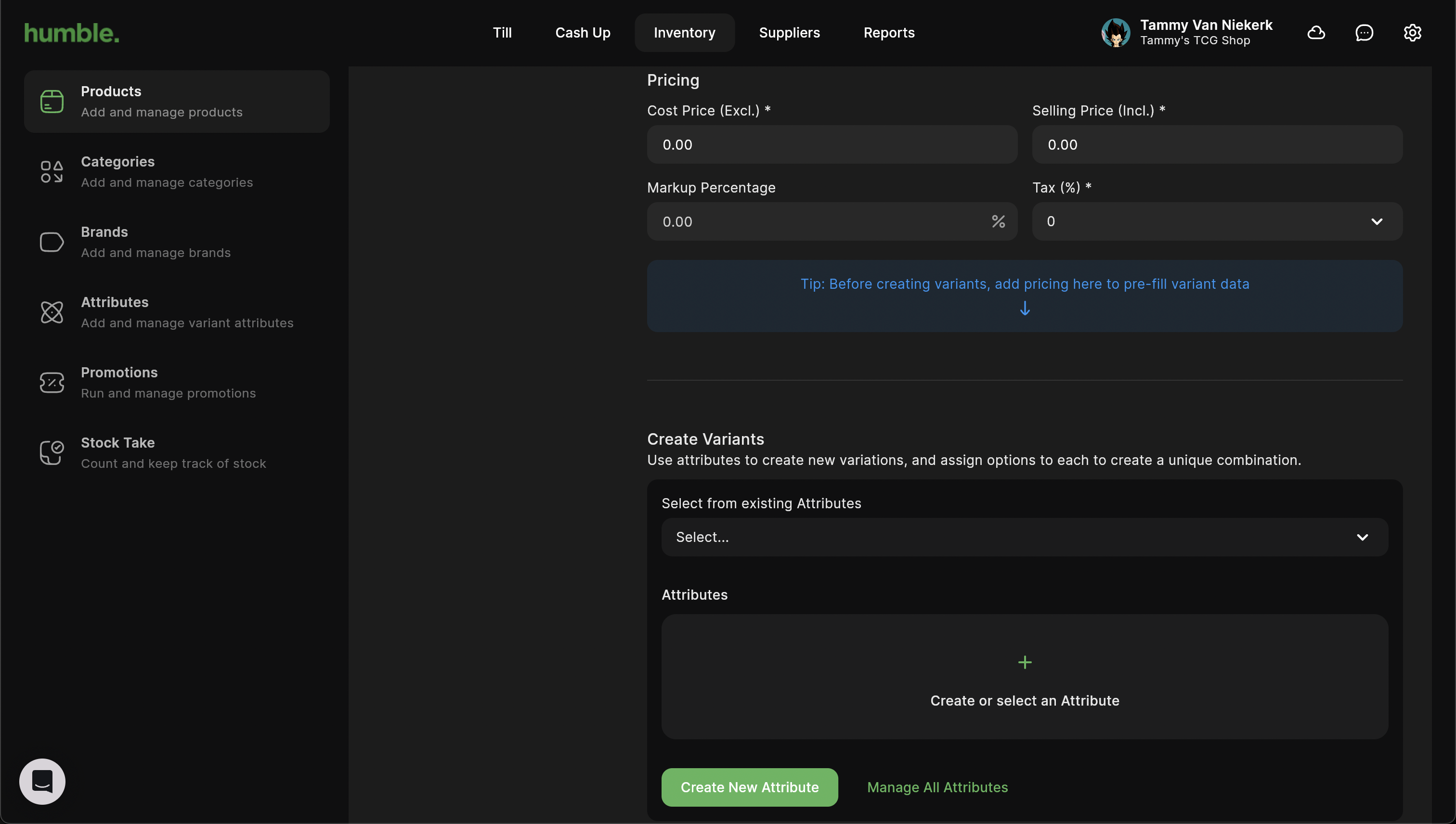Click the Stock Take icon

pos(52,453)
